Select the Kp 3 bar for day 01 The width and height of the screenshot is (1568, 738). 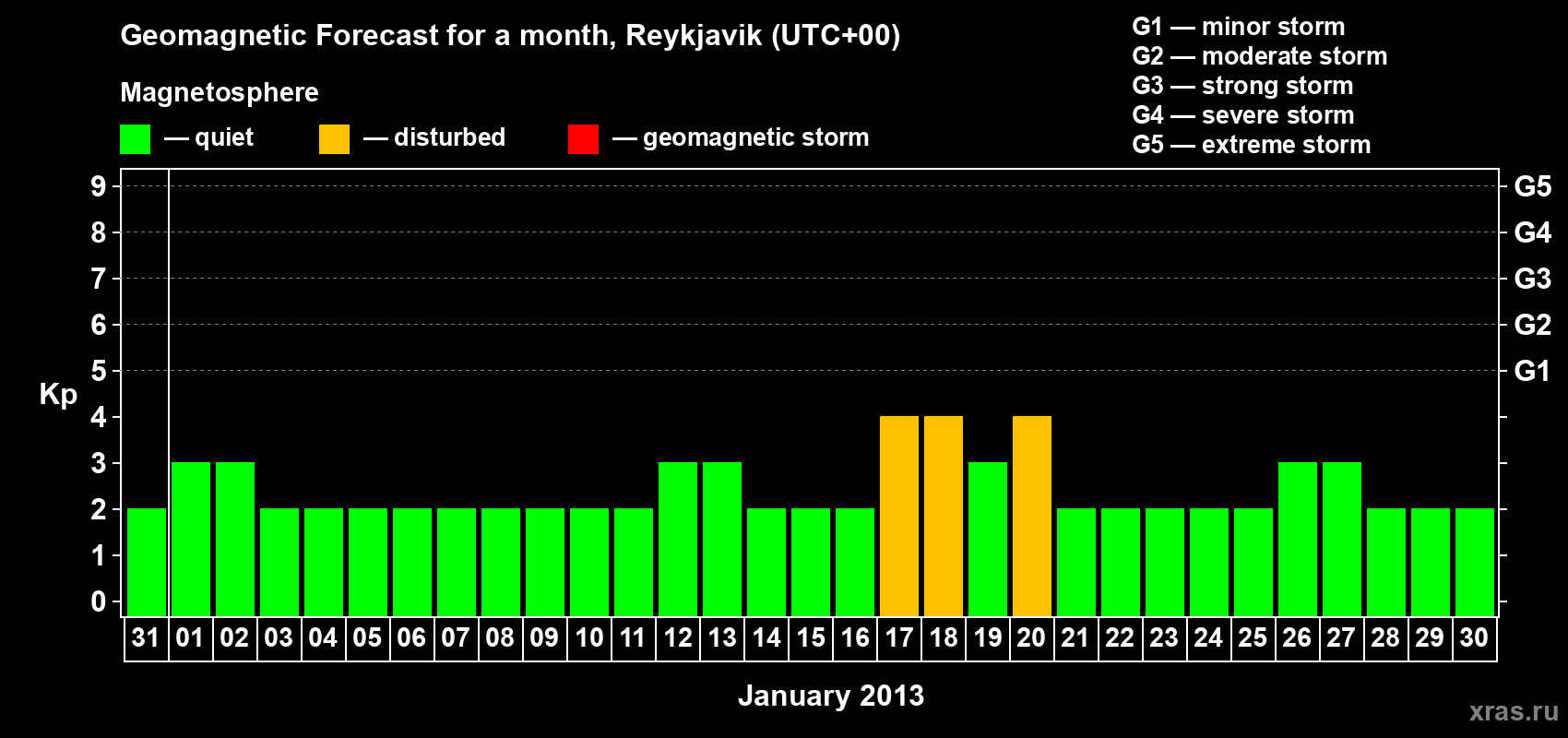pos(191,539)
